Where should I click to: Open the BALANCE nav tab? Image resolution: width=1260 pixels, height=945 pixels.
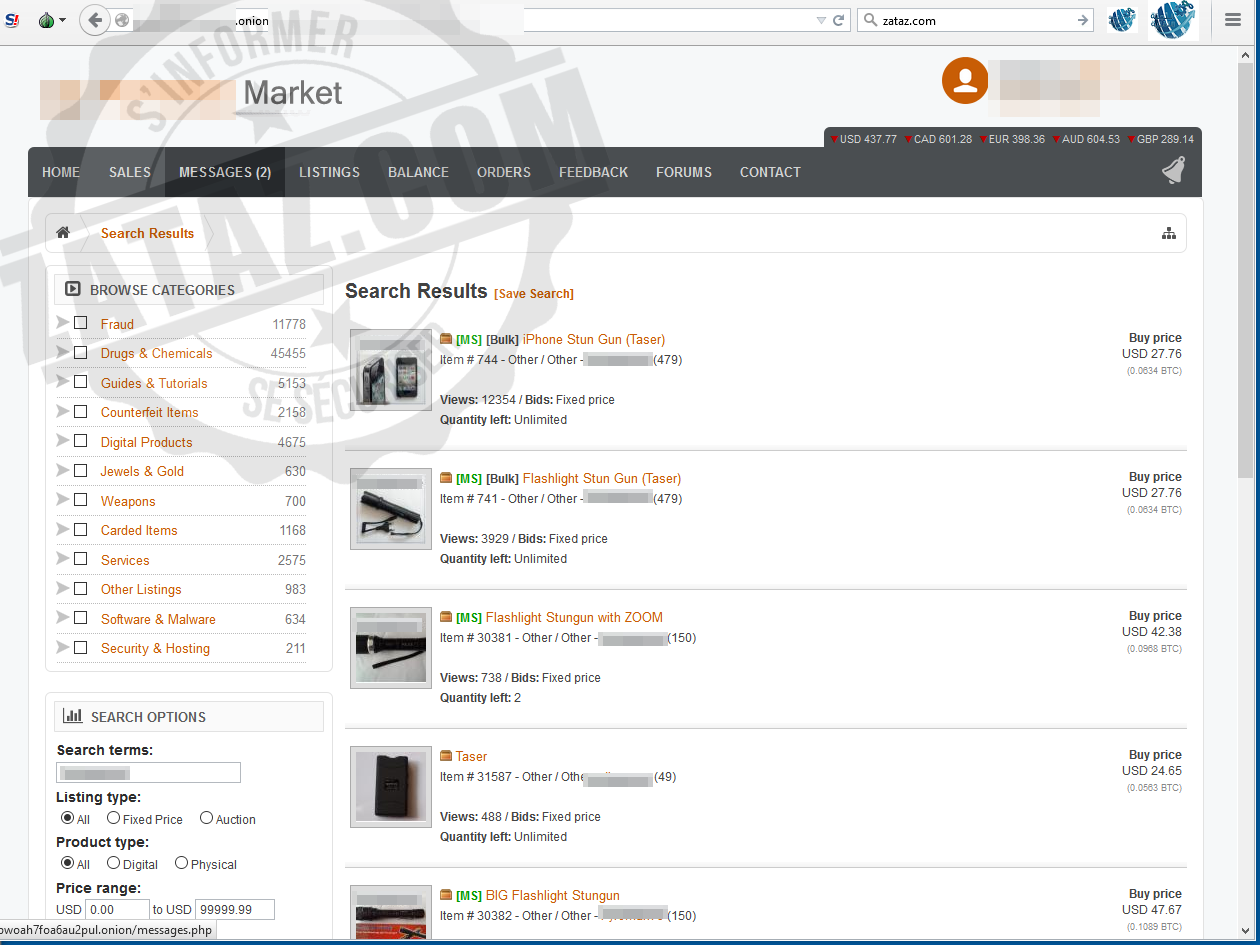click(418, 172)
